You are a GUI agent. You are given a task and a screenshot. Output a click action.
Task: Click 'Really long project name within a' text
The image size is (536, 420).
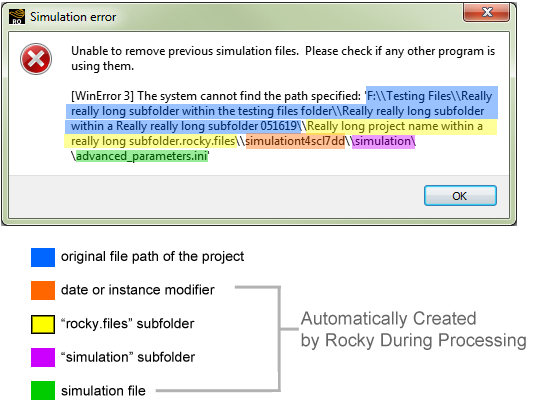(x=395, y=126)
